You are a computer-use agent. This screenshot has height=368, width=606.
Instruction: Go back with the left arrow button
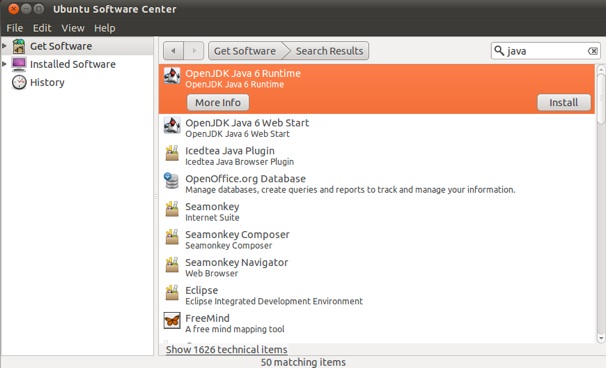tap(174, 51)
